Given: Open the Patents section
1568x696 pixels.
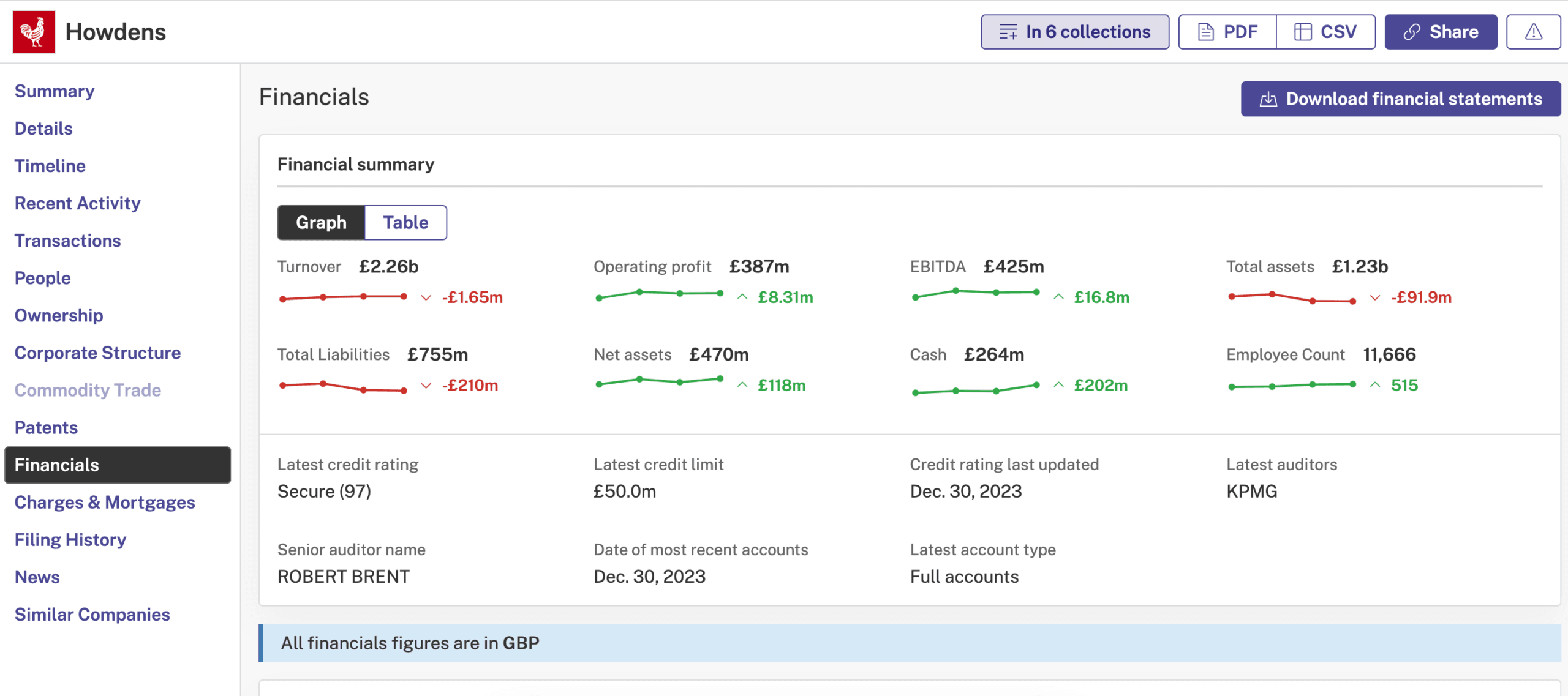Looking at the screenshot, I should 47,427.
